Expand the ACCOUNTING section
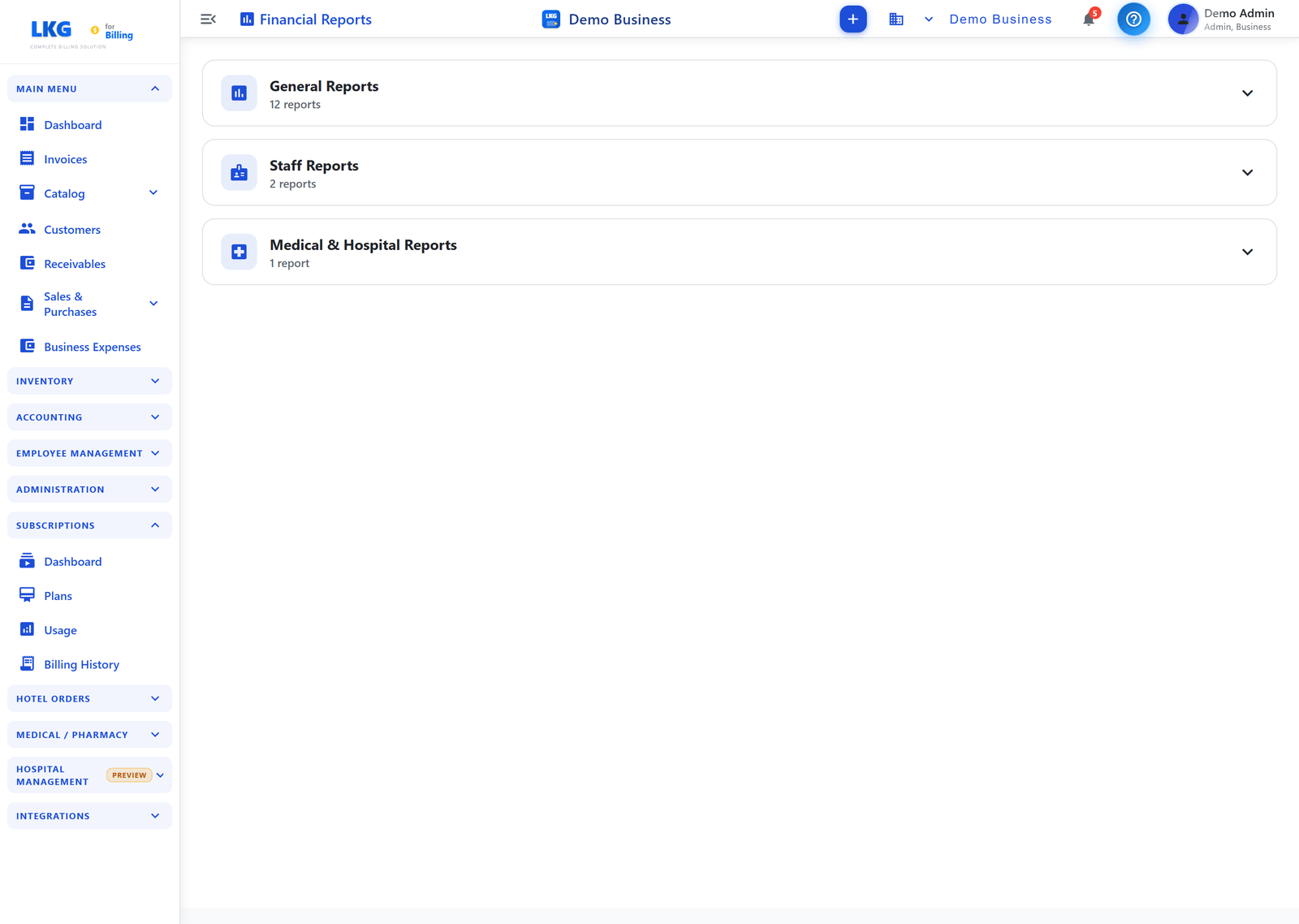 tap(89, 417)
